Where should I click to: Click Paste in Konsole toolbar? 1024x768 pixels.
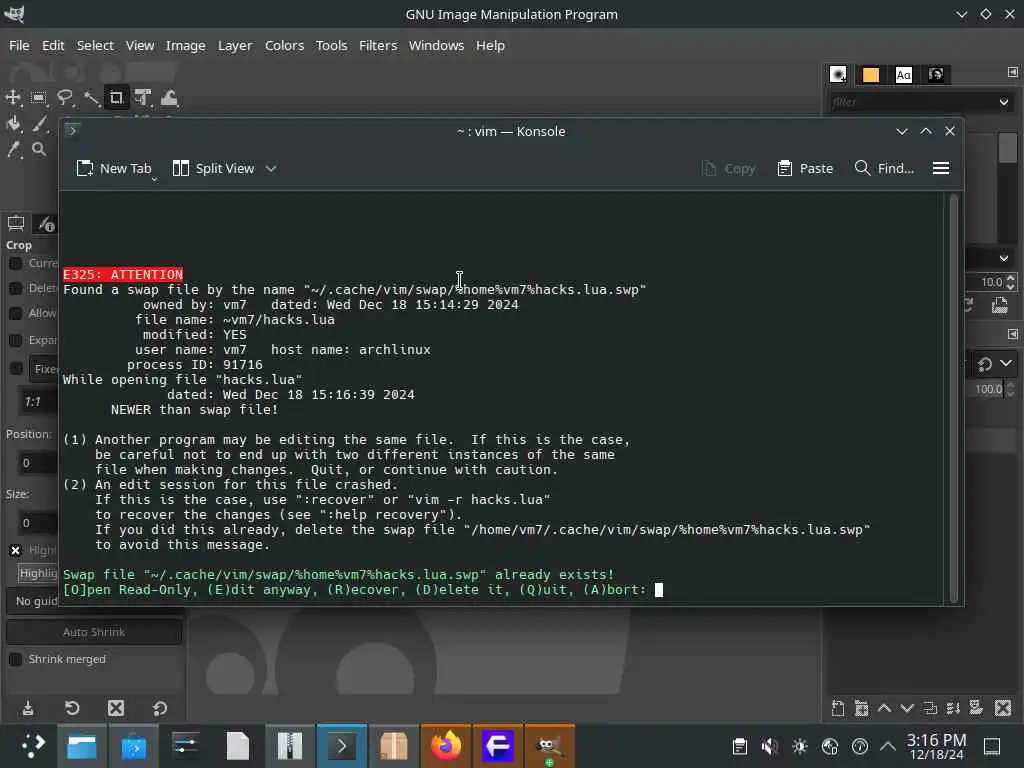pos(805,168)
